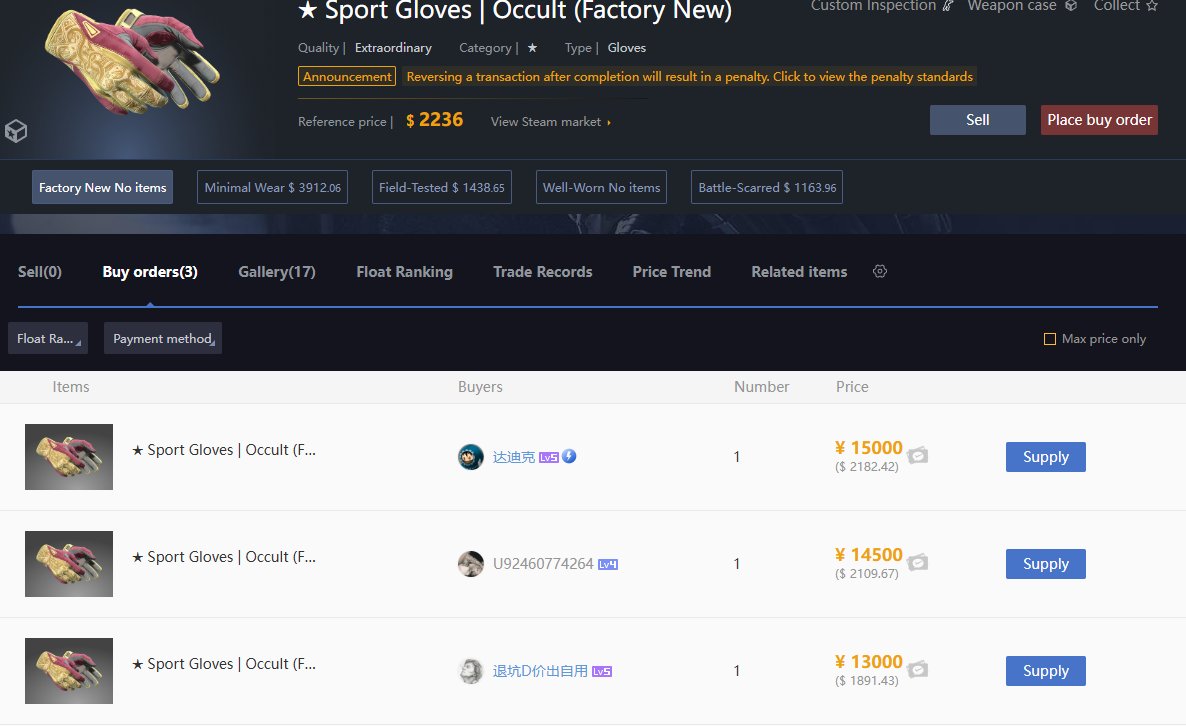Read penalty standards announcement text

click(690, 76)
